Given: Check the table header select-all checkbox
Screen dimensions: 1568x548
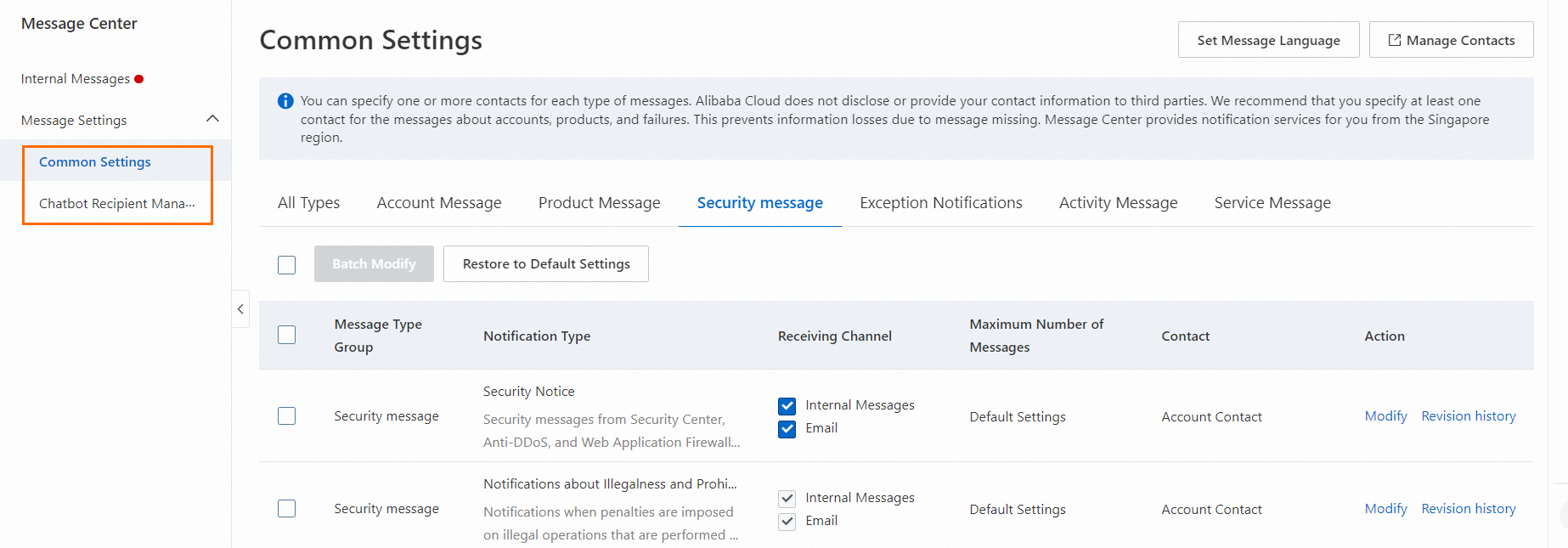Looking at the screenshot, I should click(x=287, y=335).
